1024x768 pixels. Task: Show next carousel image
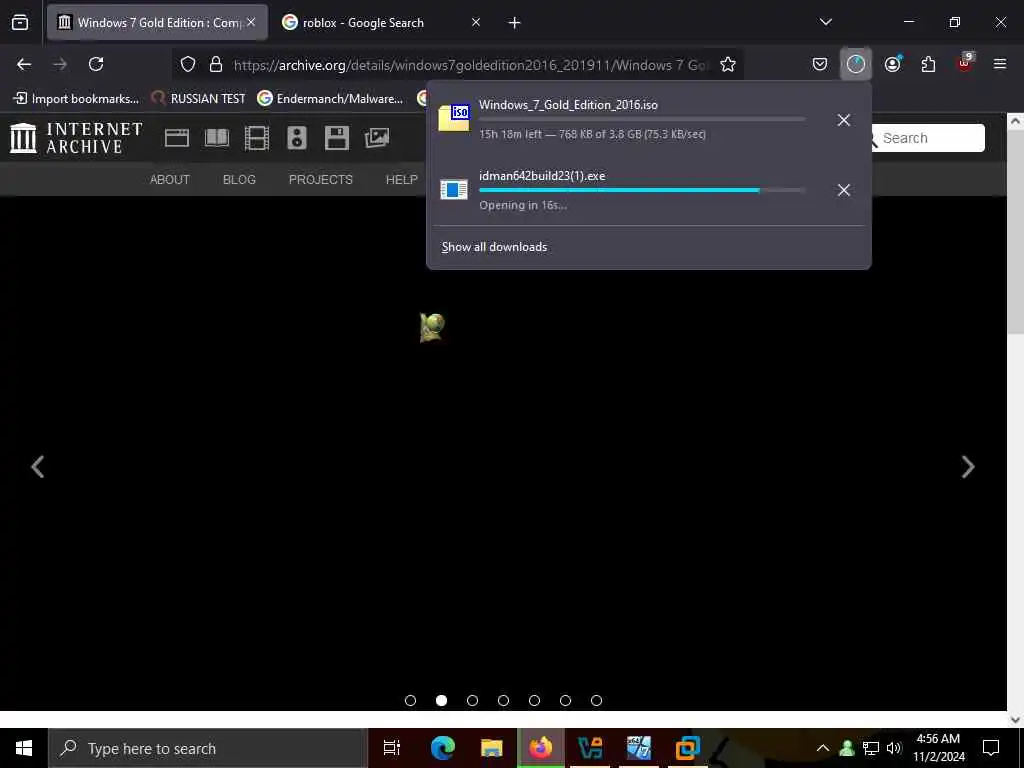968,467
